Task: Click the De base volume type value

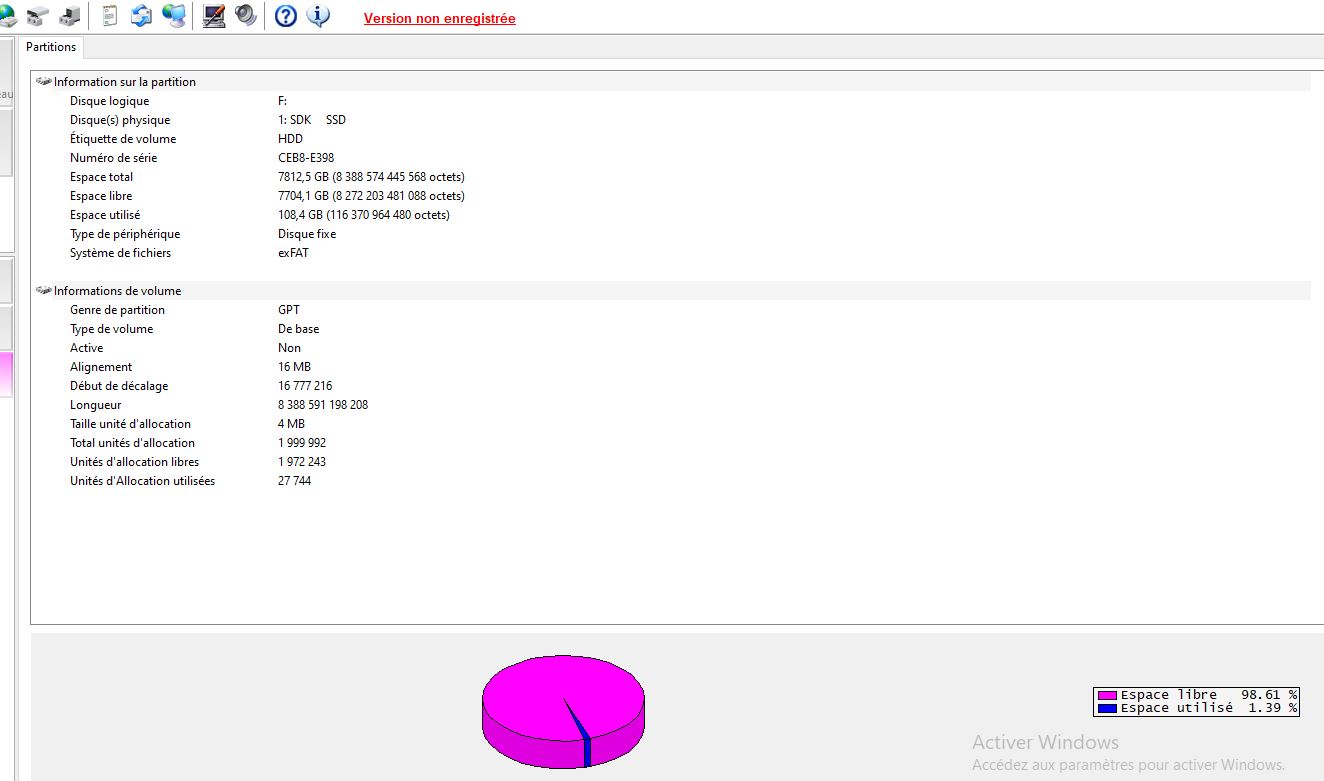Action: click(299, 329)
